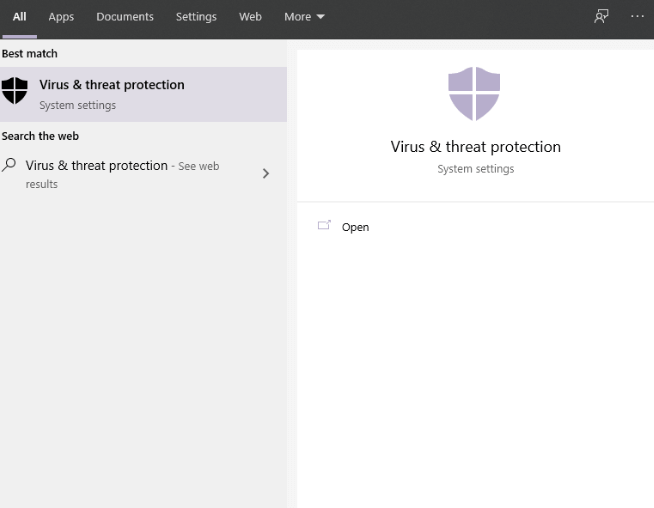Click the Search the web heading
Screen dimensions: 654x508
40,136
